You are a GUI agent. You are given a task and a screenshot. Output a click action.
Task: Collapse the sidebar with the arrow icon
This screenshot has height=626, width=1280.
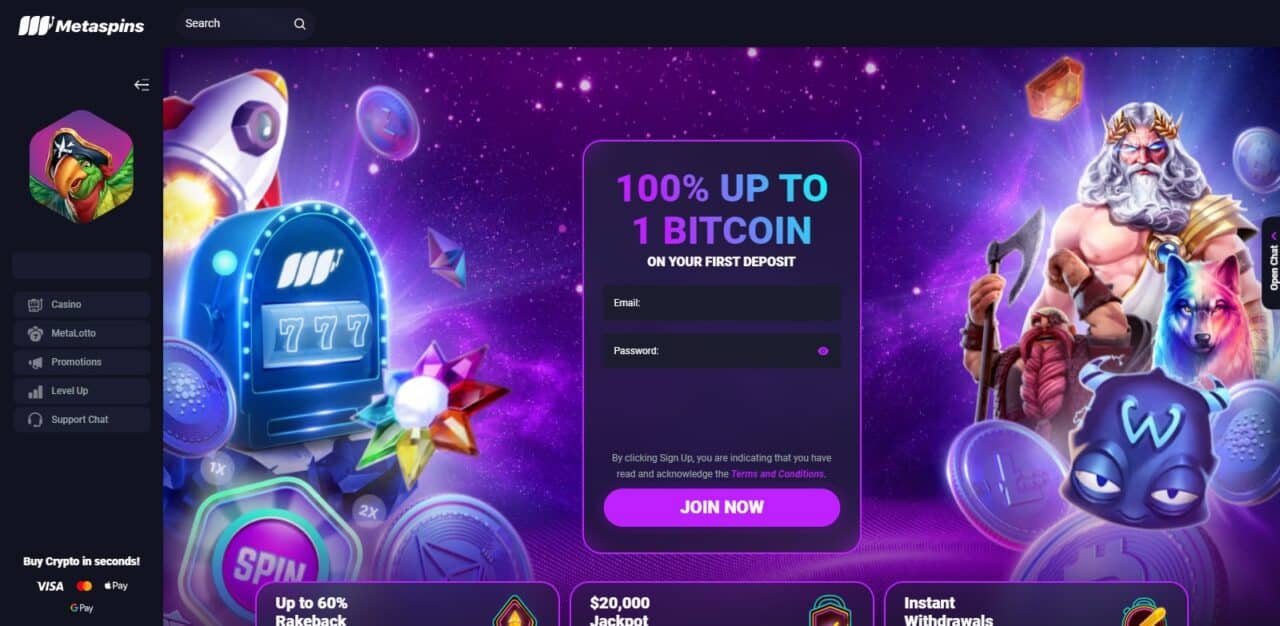[x=142, y=85]
